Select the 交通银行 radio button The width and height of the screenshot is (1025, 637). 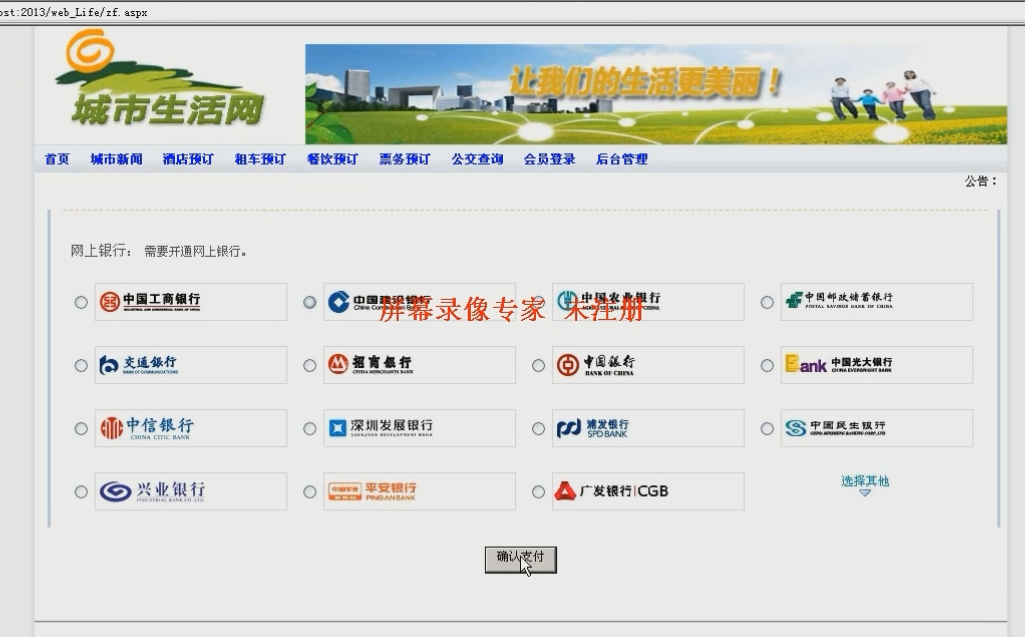coord(81,366)
